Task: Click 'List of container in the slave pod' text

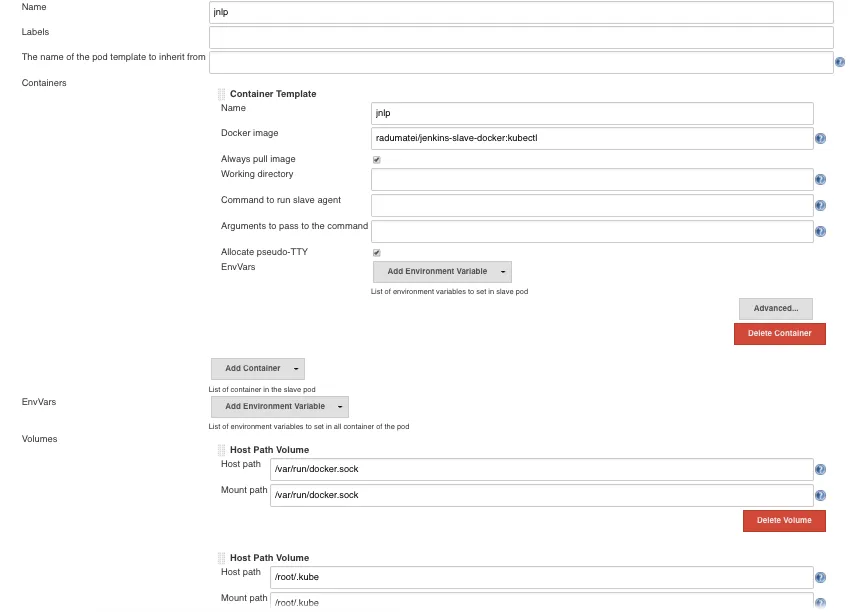Action: (x=262, y=390)
